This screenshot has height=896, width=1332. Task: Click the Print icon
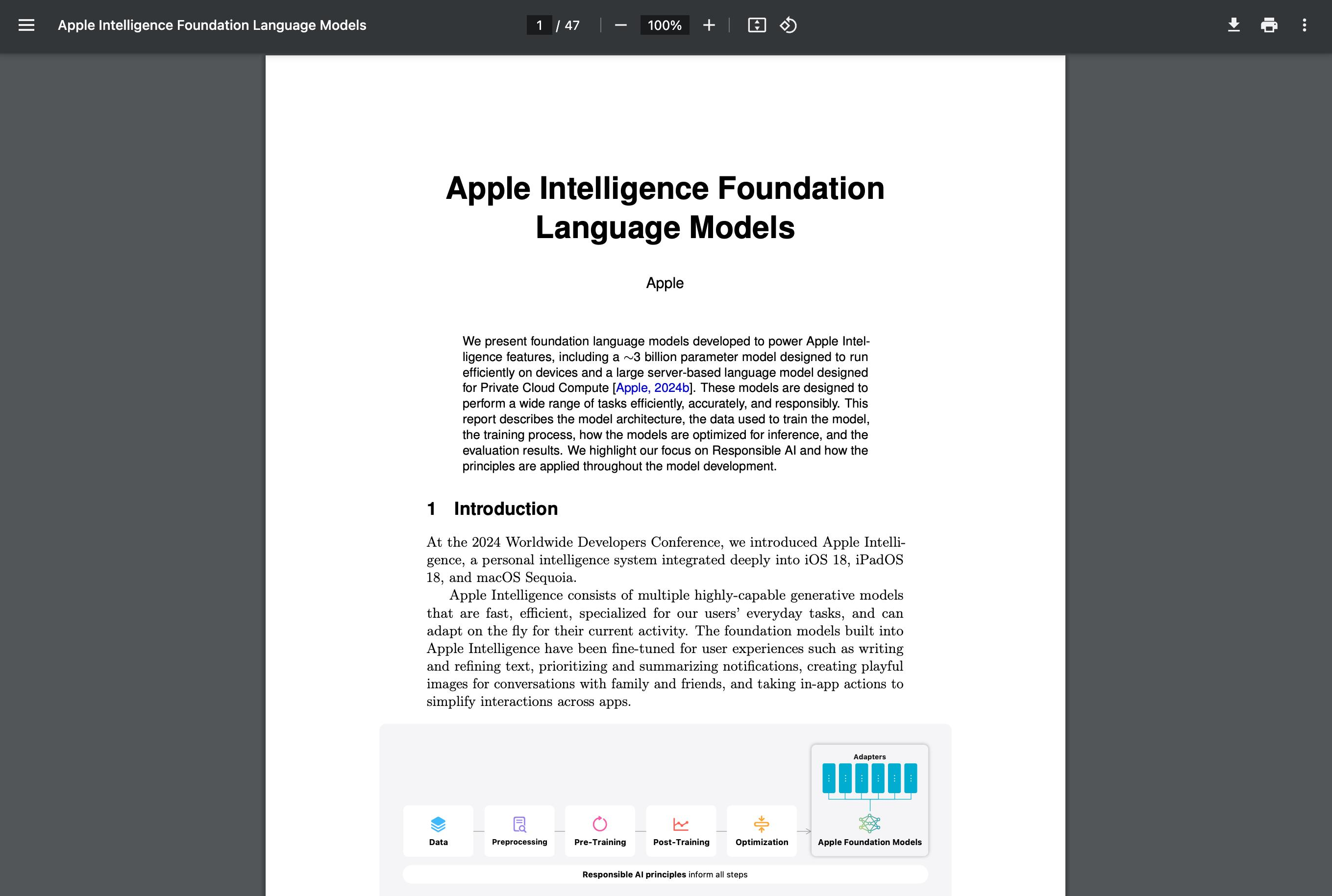pos(1269,25)
